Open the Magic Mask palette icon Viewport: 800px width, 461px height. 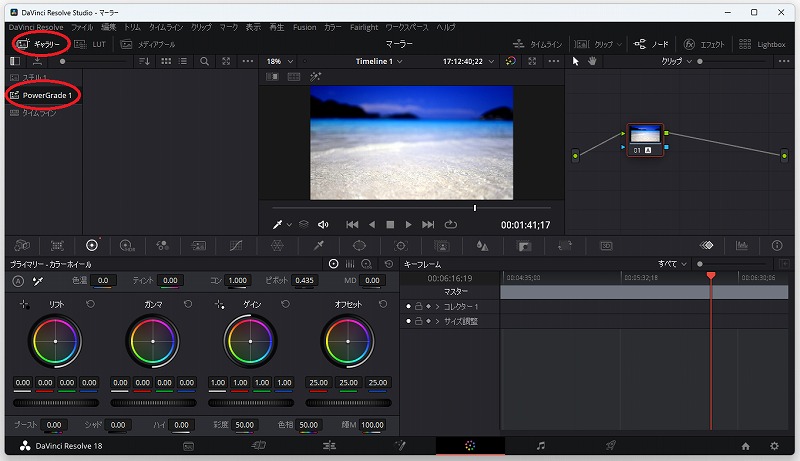pos(441,246)
